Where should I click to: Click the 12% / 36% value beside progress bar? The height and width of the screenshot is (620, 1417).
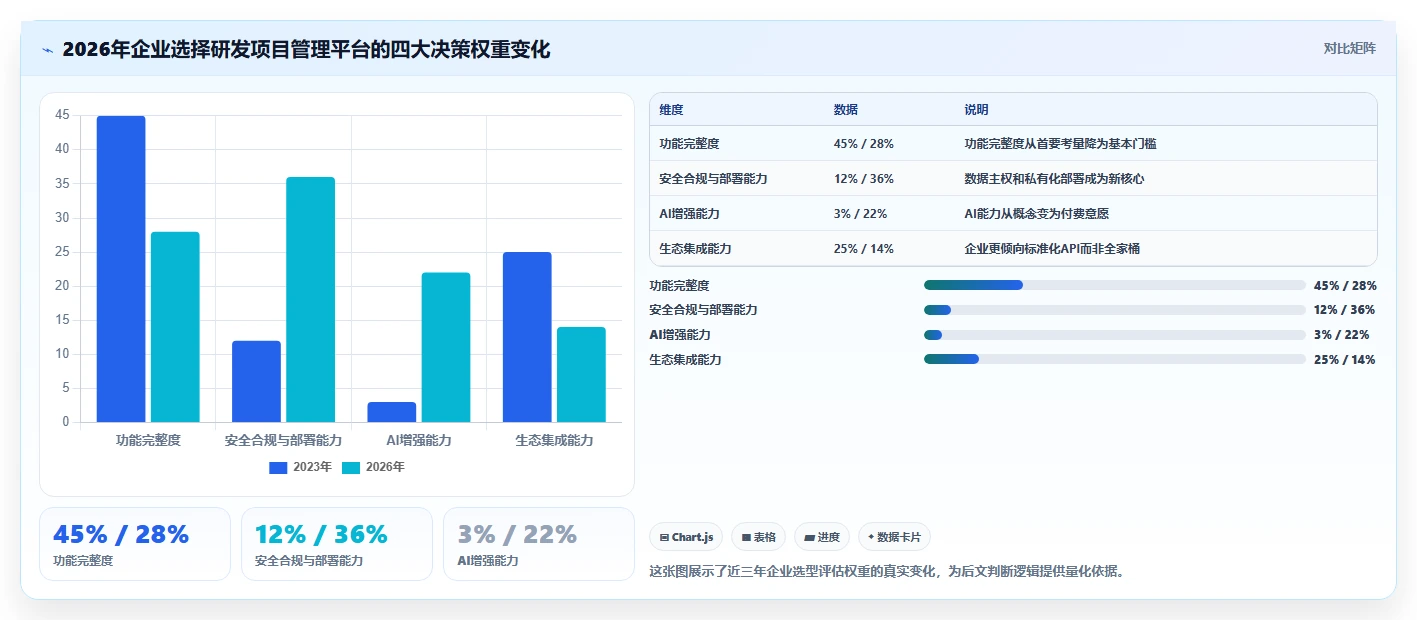(x=1345, y=310)
